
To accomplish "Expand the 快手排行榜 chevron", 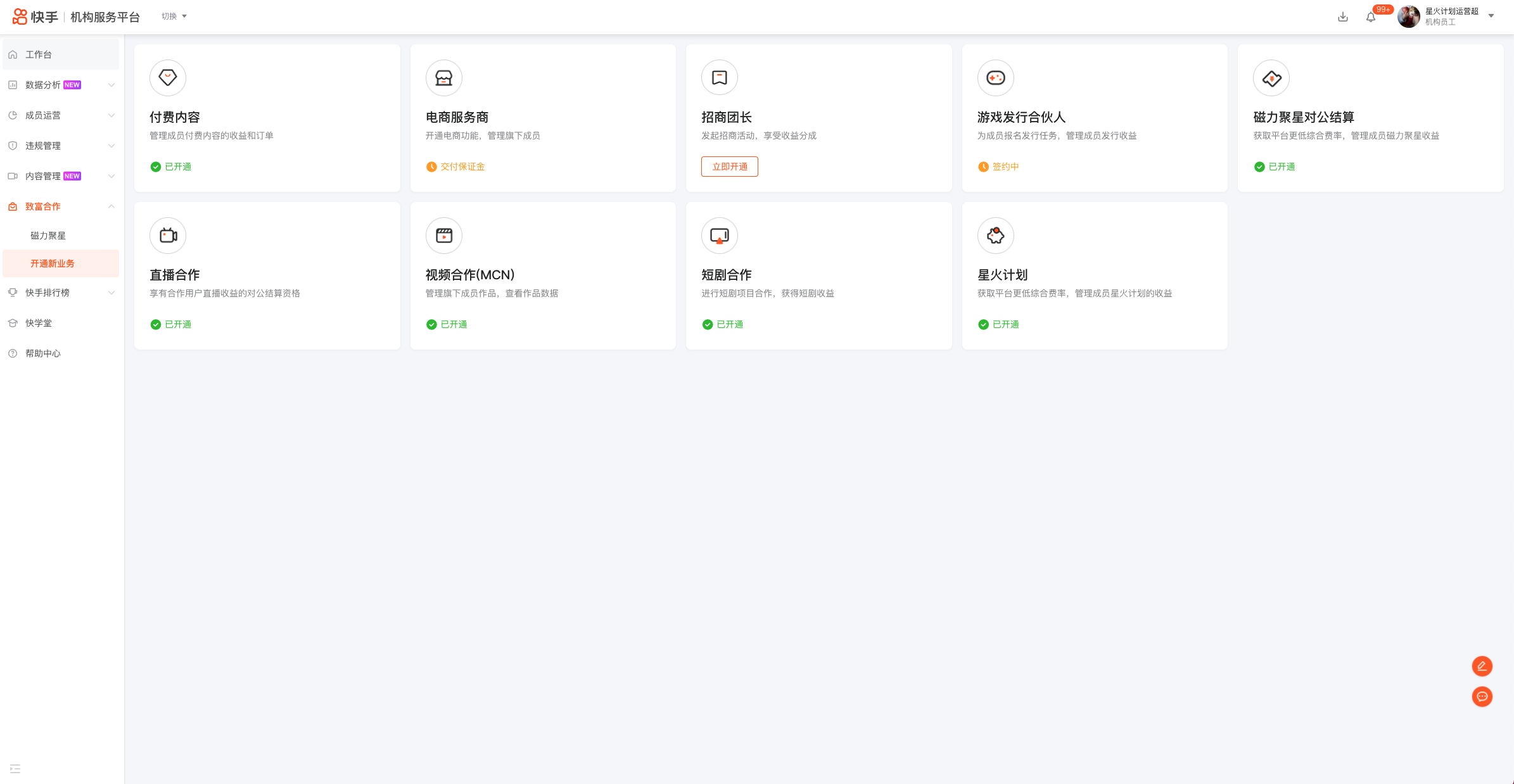I will click(x=111, y=293).
